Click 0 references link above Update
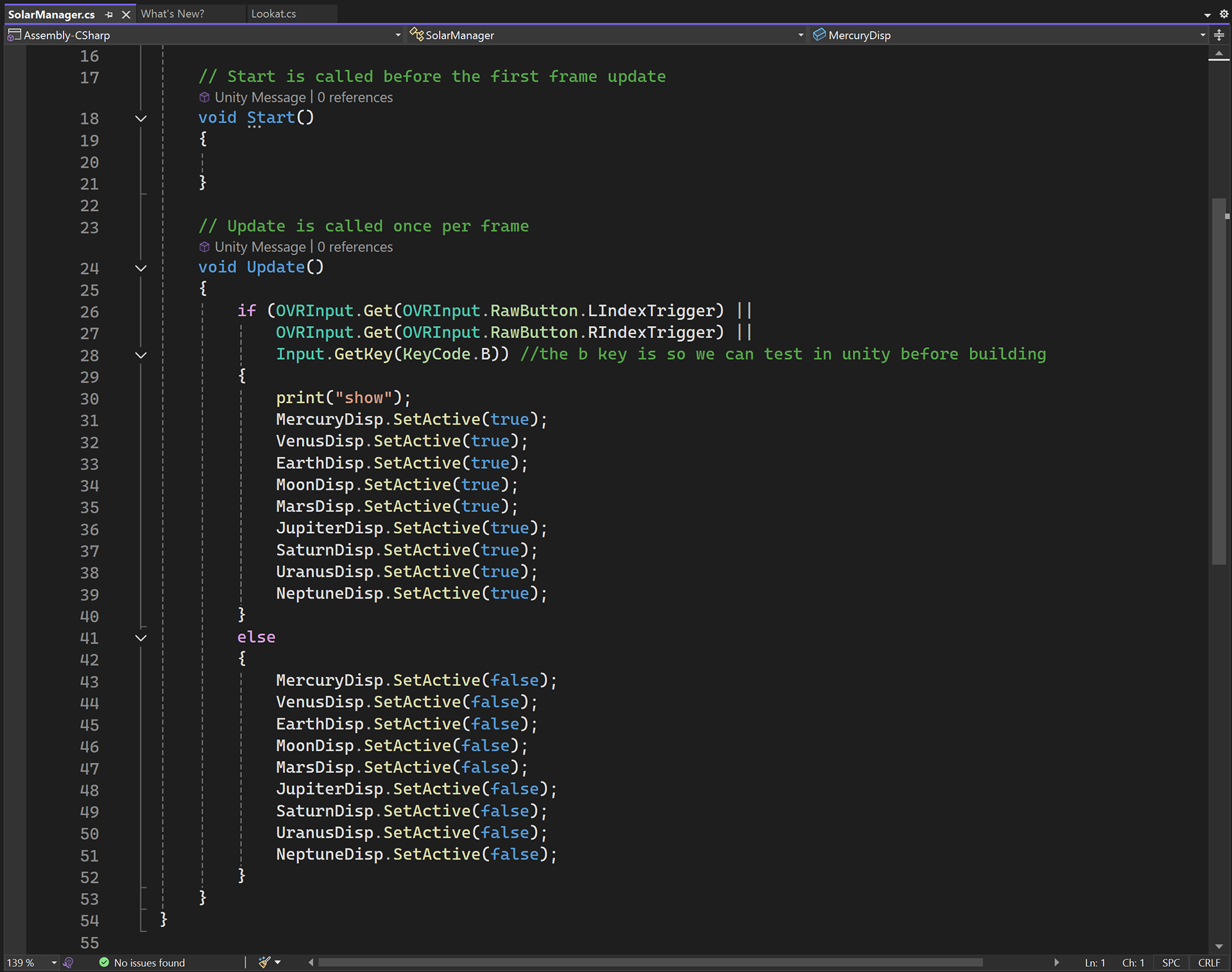The width and height of the screenshot is (1232, 972). (x=355, y=247)
